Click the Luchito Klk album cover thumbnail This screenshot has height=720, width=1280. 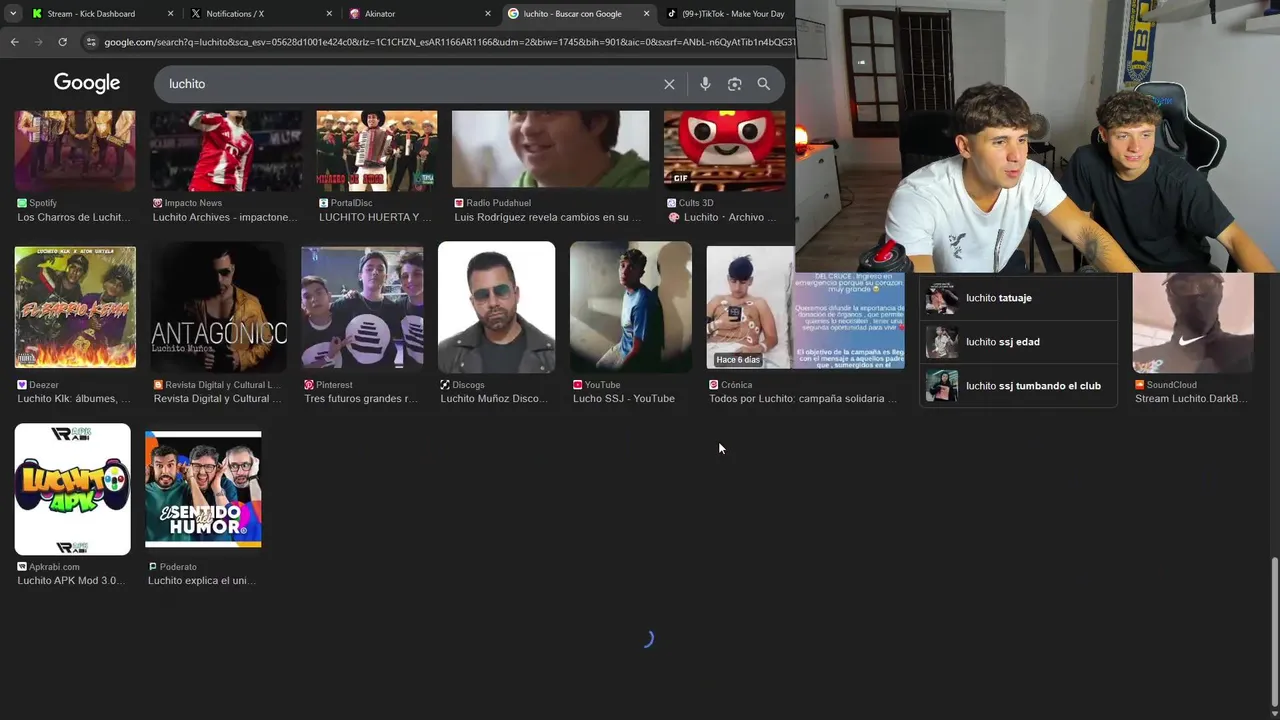(x=75, y=307)
